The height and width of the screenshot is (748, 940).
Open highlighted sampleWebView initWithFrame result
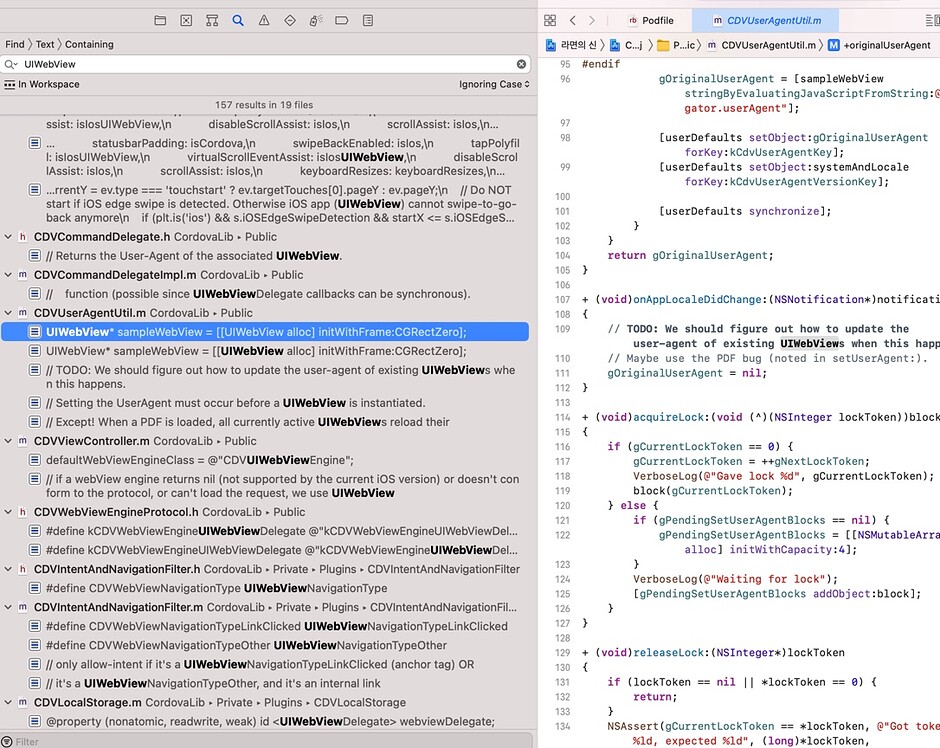tap(265, 332)
